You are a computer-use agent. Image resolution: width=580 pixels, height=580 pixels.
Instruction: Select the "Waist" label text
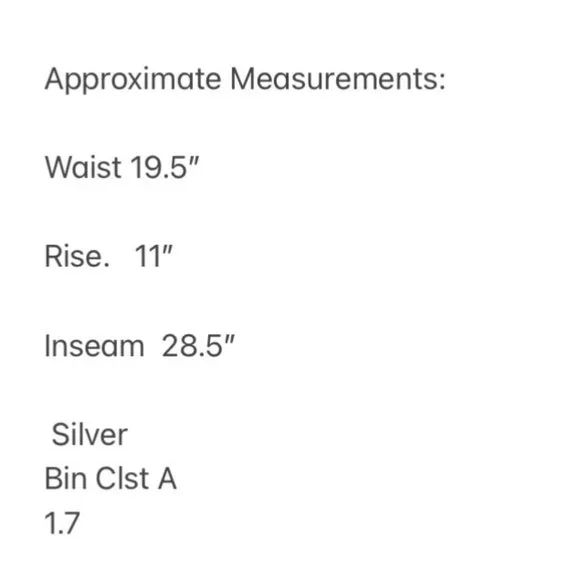[x=83, y=167]
